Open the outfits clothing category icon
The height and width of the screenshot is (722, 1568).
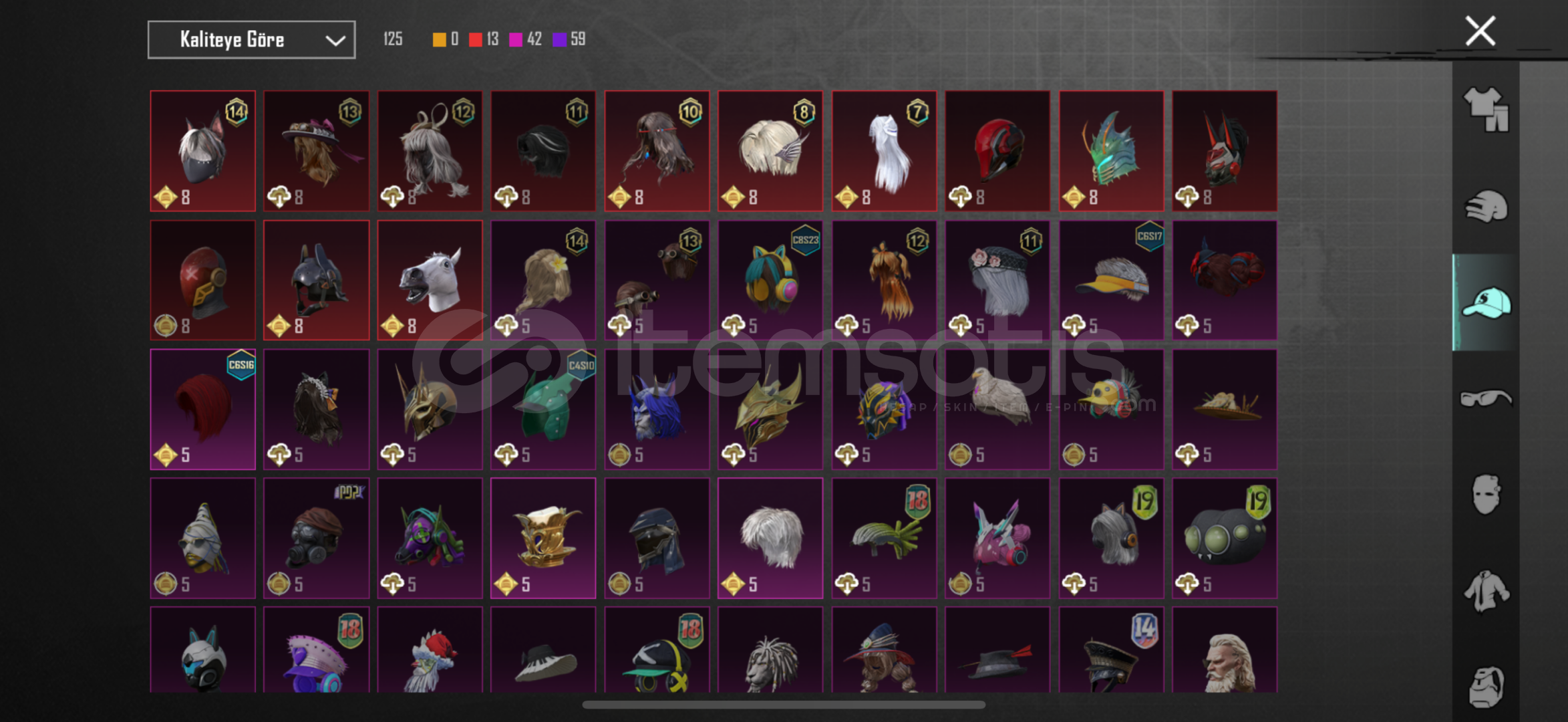pos(1486,110)
